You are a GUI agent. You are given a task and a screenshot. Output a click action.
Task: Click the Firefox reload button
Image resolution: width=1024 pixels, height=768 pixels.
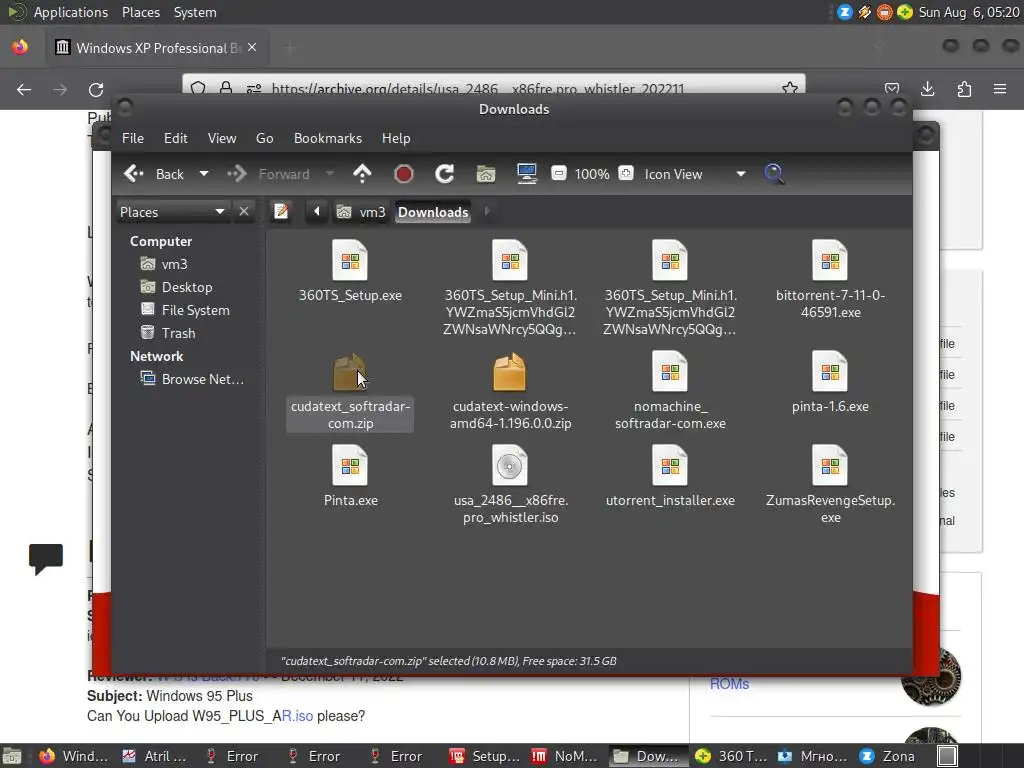coord(96,89)
